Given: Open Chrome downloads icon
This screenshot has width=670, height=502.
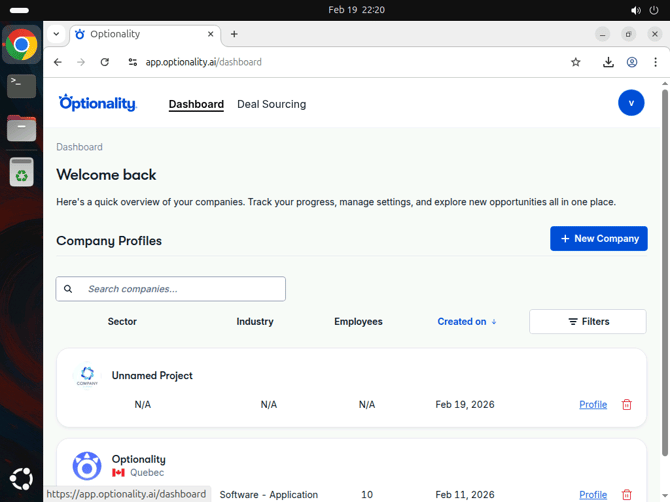Looking at the screenshot, I should (x=608, y=62).
